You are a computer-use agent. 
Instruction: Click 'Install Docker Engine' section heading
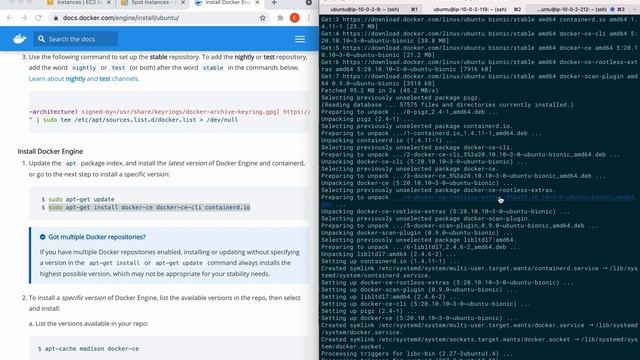[50, 151]
